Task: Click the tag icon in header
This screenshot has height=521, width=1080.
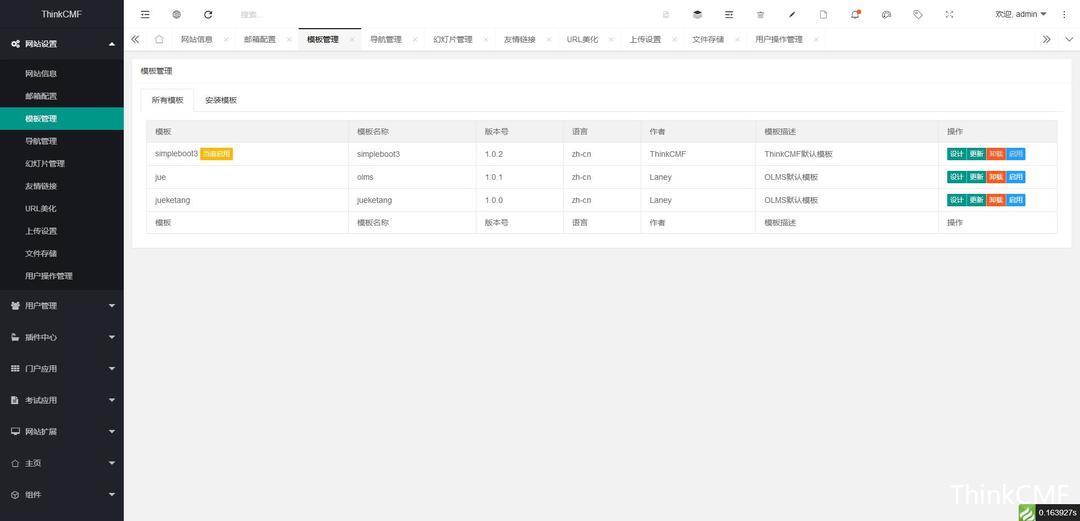Action: pyautogui.click(x=918, y=14)
